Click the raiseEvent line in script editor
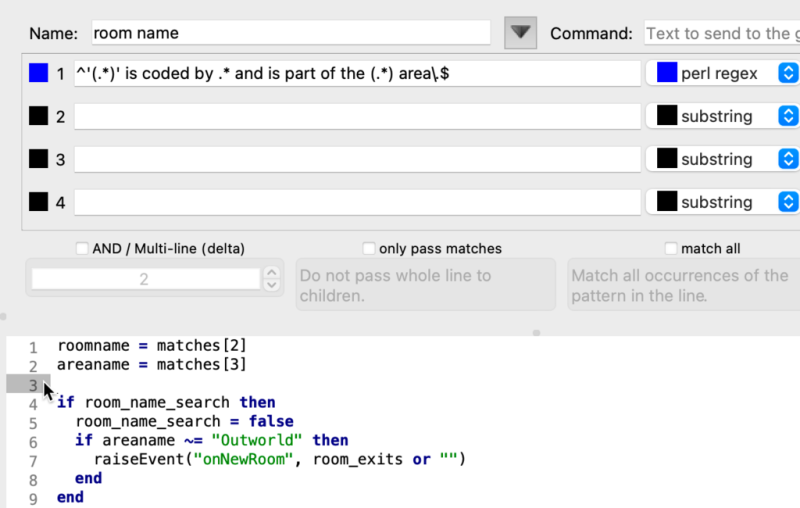The width and height of the screenshot is (800, 508). tap(280, 459)
